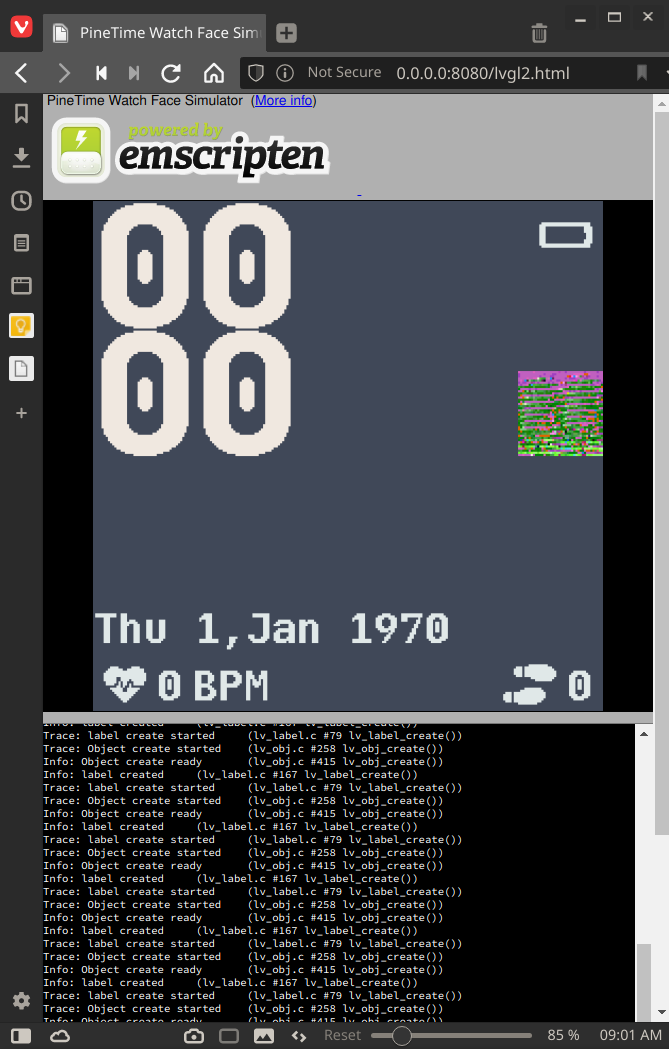Open the Vivaldi main menu
Viewport: 669px width, 1049px height.
[x=21, y=28]
